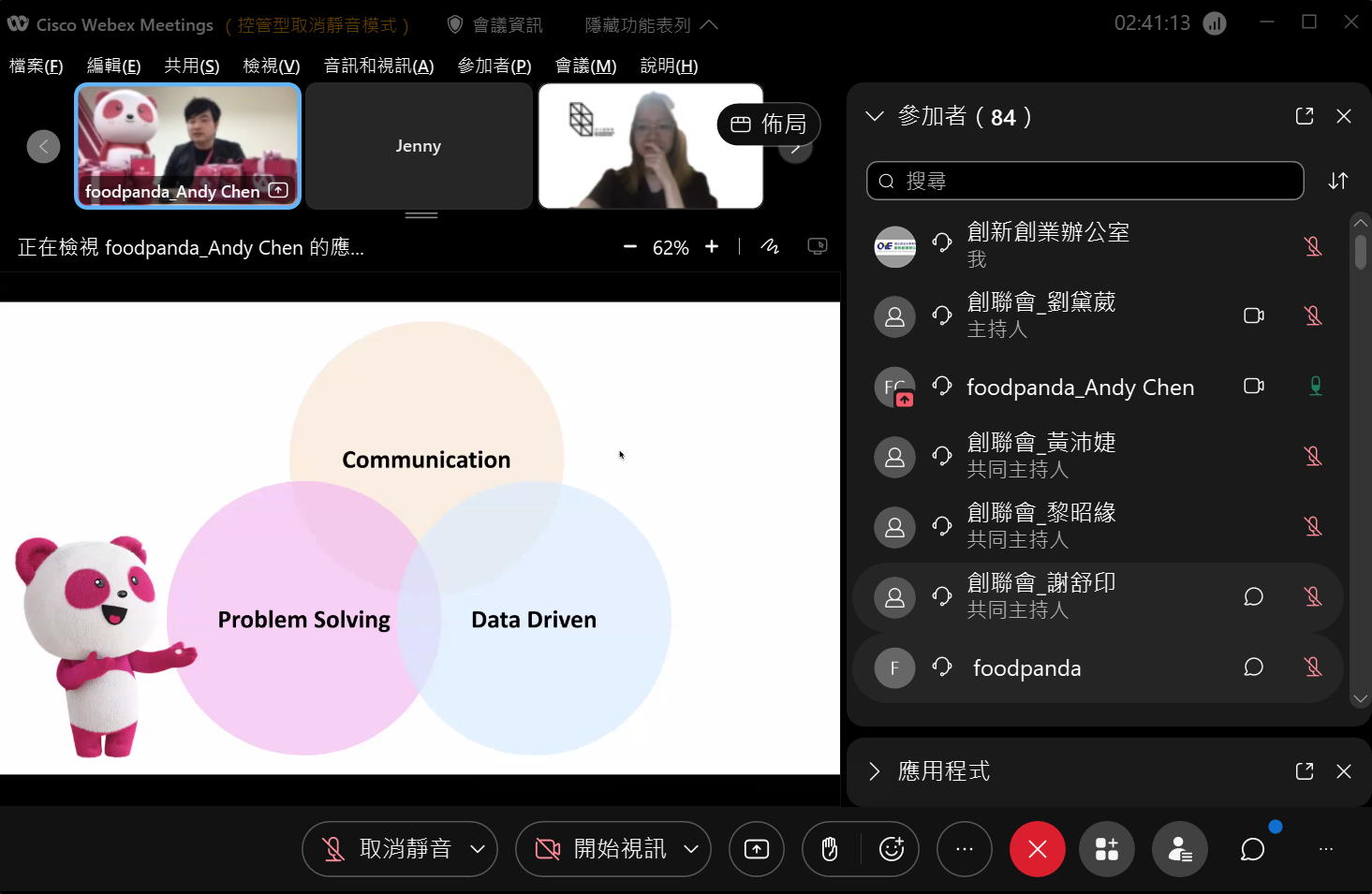
Task: Open audio statistics icon near timer
Action: (1215, 23)
